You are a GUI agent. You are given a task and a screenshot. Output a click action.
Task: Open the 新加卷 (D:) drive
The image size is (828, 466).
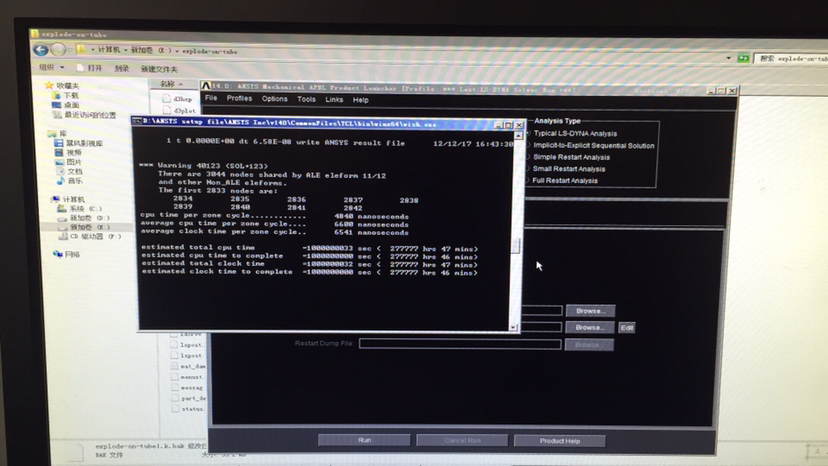pyautogui.click(x=83, y=218)
